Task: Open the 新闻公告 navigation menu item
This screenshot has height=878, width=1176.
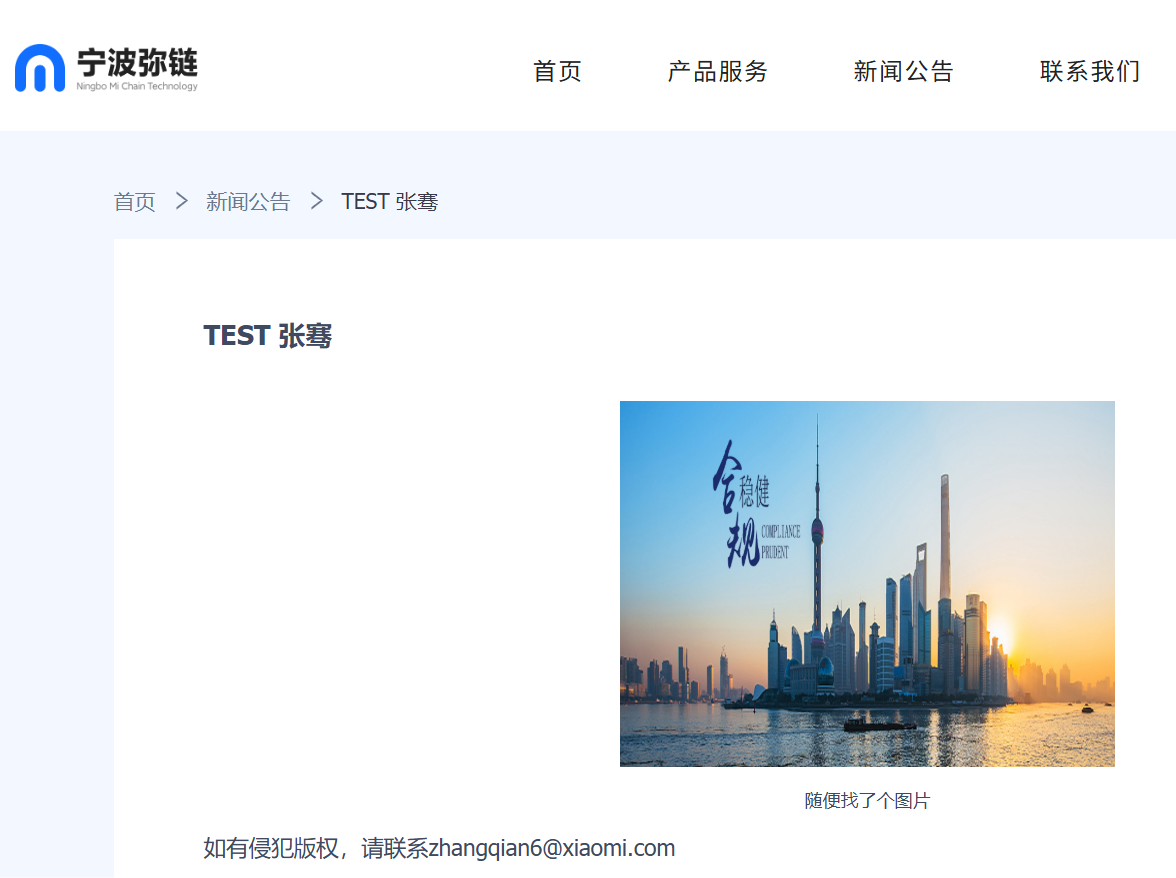Action: (904, 71)
